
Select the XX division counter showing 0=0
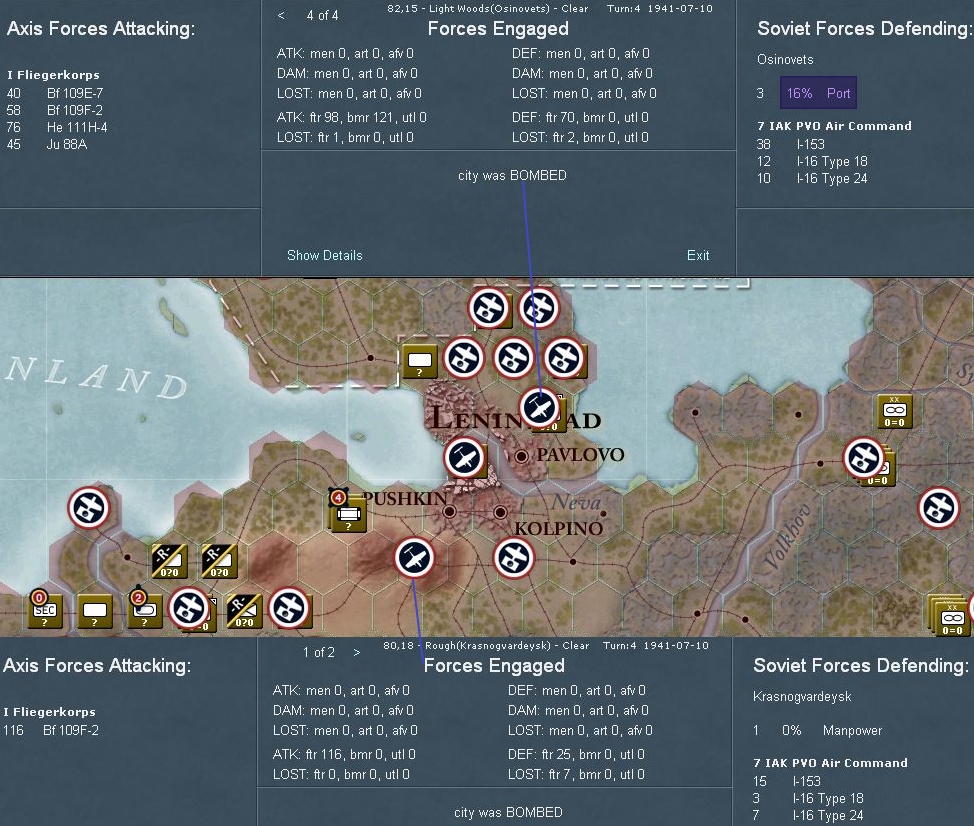click(x=894, y=411)
